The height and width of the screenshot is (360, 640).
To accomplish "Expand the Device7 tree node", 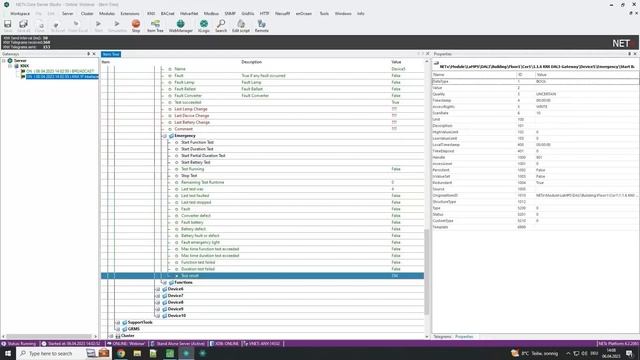I will (x=158, y=296).
